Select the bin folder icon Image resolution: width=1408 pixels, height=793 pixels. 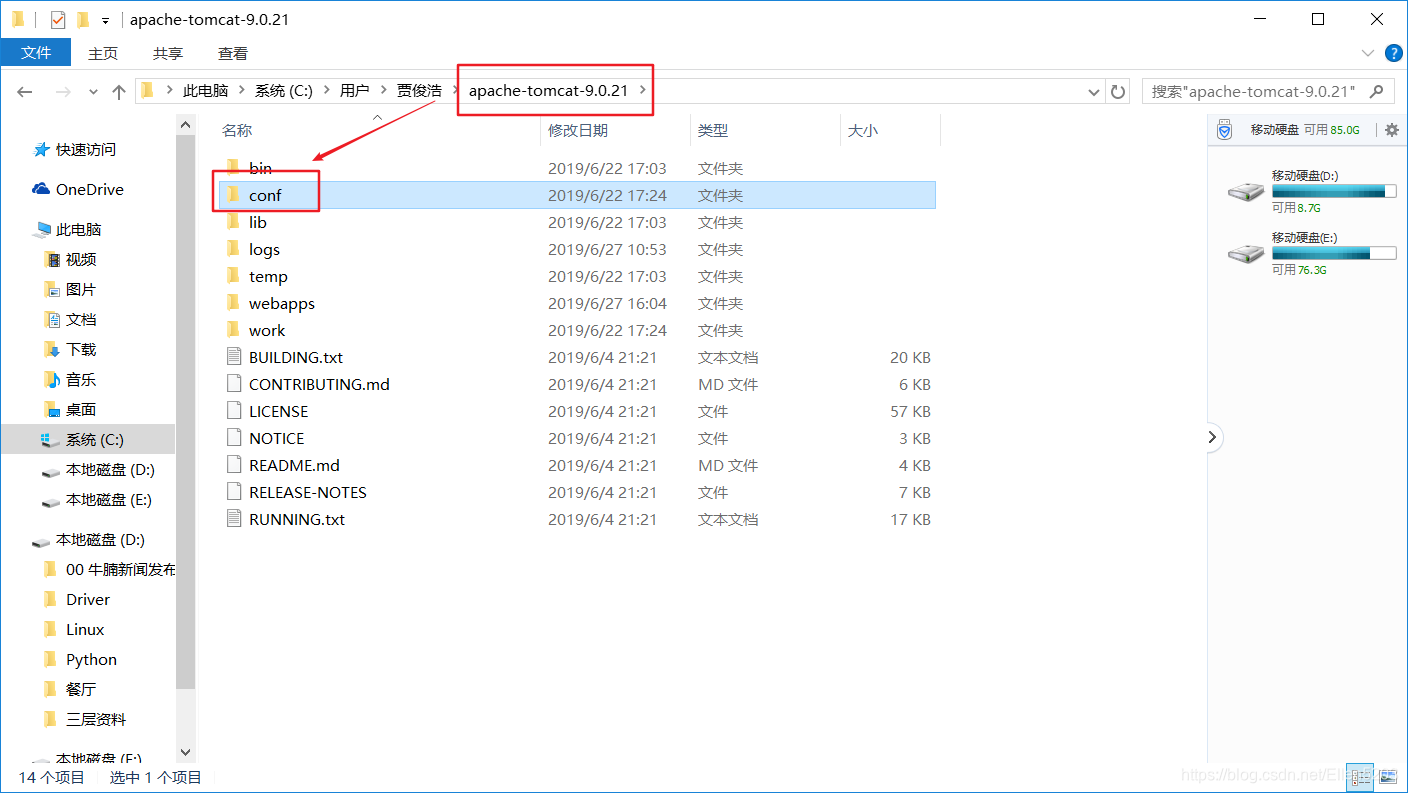(x=233, y=168)
